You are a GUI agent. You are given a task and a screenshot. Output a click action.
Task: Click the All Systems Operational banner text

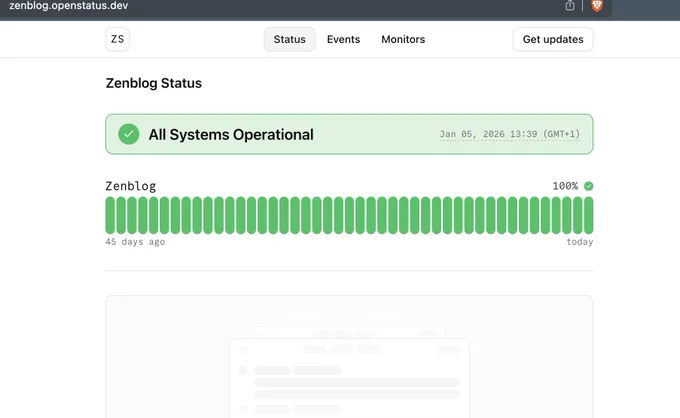click(x=231, y=134)
